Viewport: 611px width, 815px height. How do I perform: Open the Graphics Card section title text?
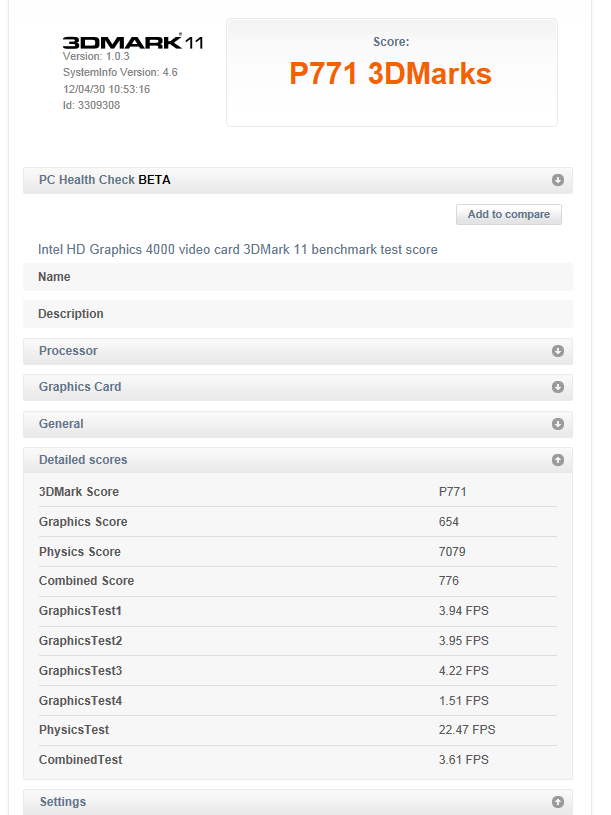point(80,387)
